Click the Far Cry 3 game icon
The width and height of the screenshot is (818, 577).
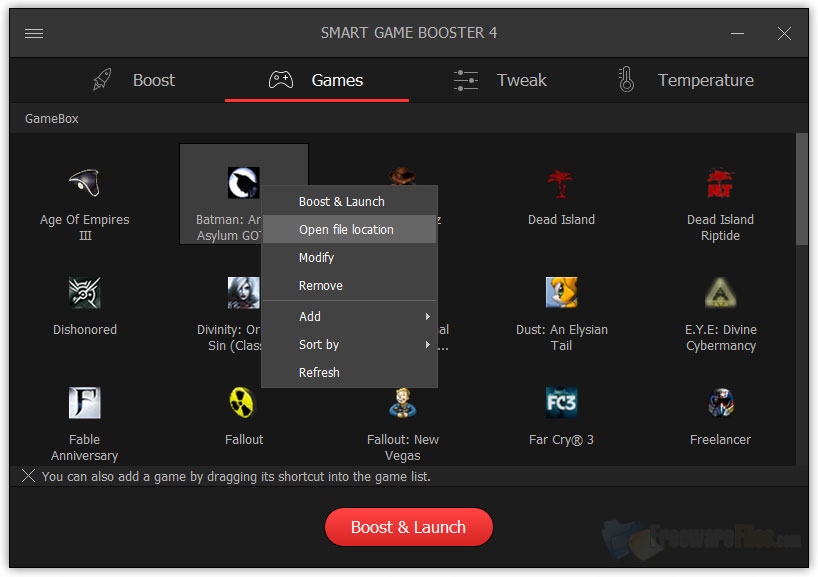pos(561,403)
